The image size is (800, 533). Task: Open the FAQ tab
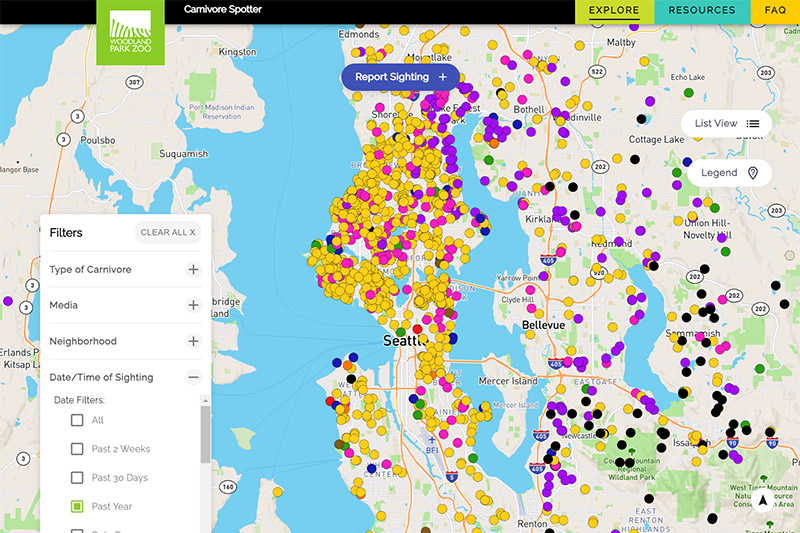point(775,11)
